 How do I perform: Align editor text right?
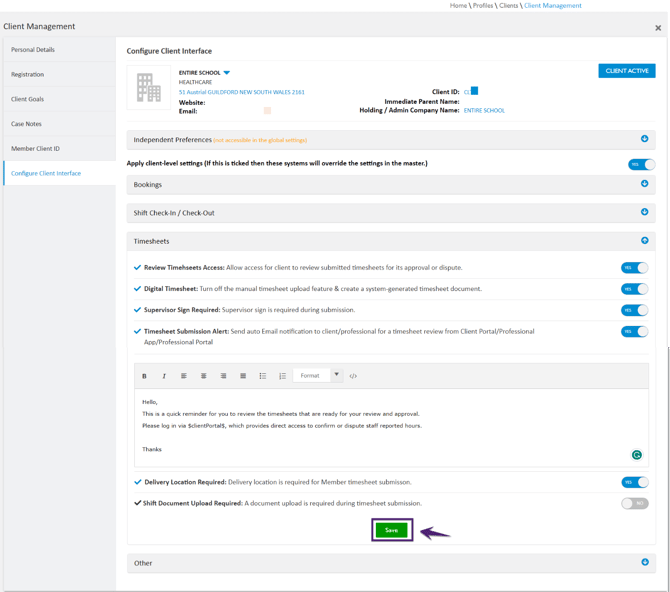pyautogui.click(x=223, y=376)
